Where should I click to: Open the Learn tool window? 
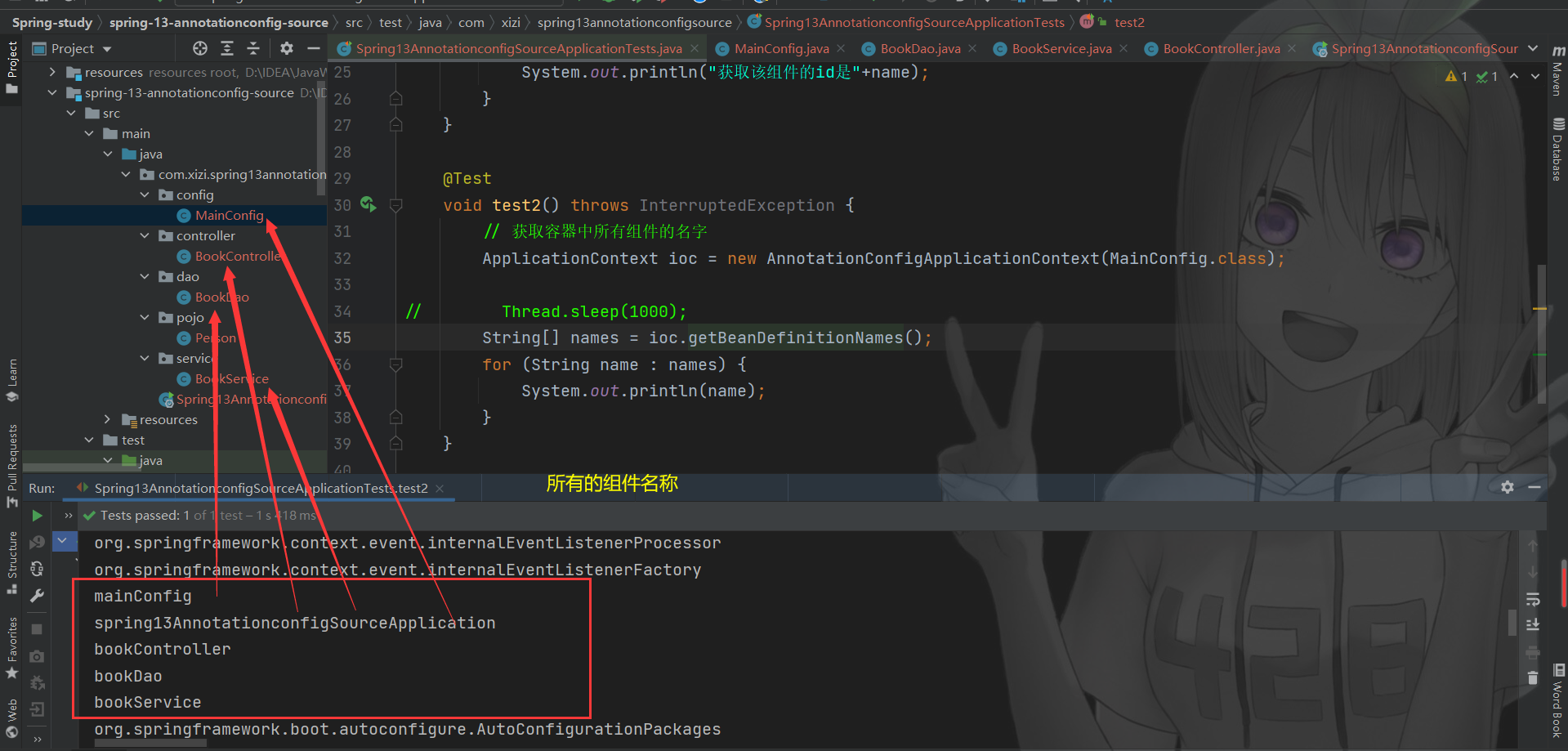pos(11,380)
